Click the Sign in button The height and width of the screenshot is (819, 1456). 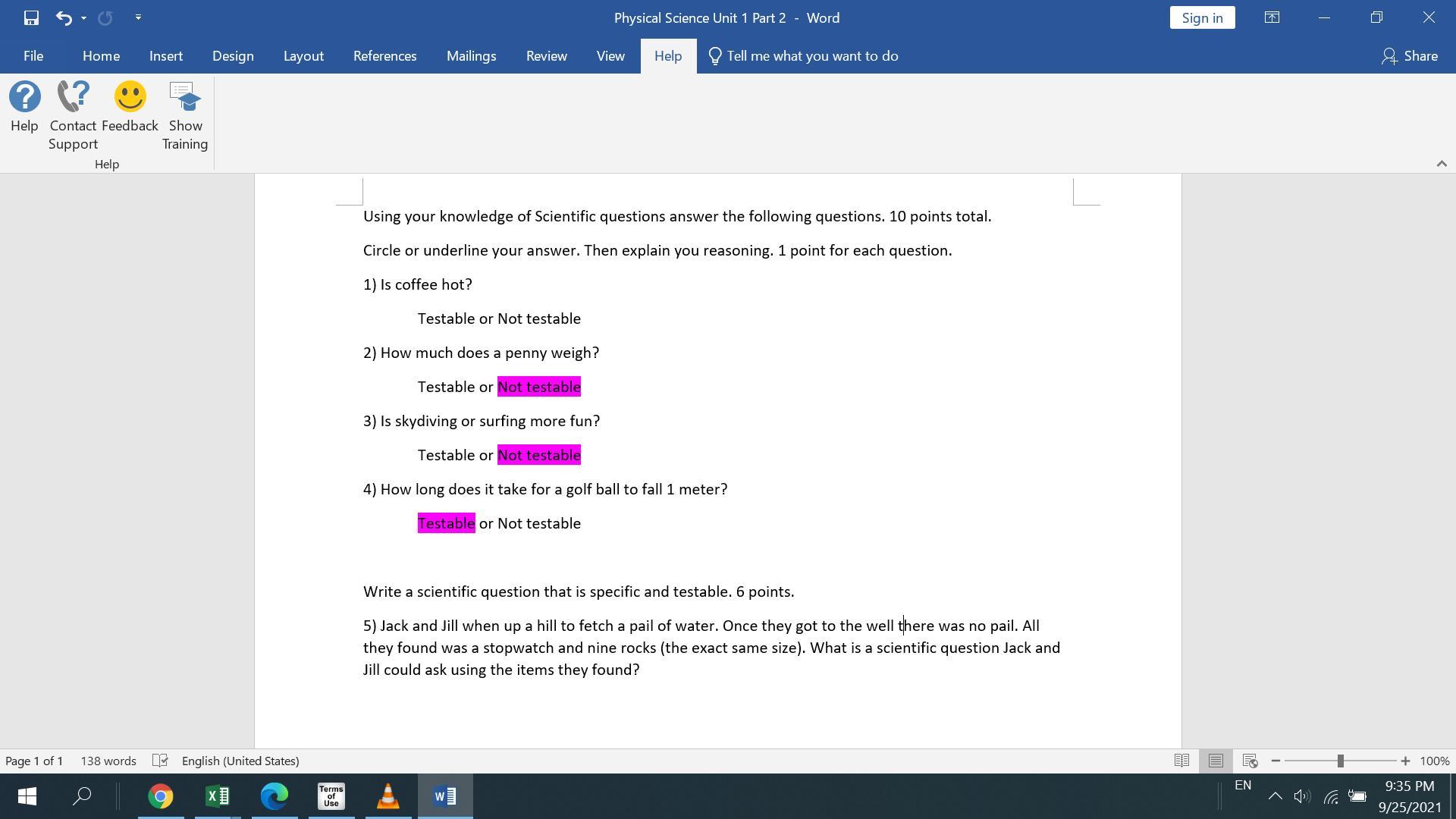click(1202, 17)
